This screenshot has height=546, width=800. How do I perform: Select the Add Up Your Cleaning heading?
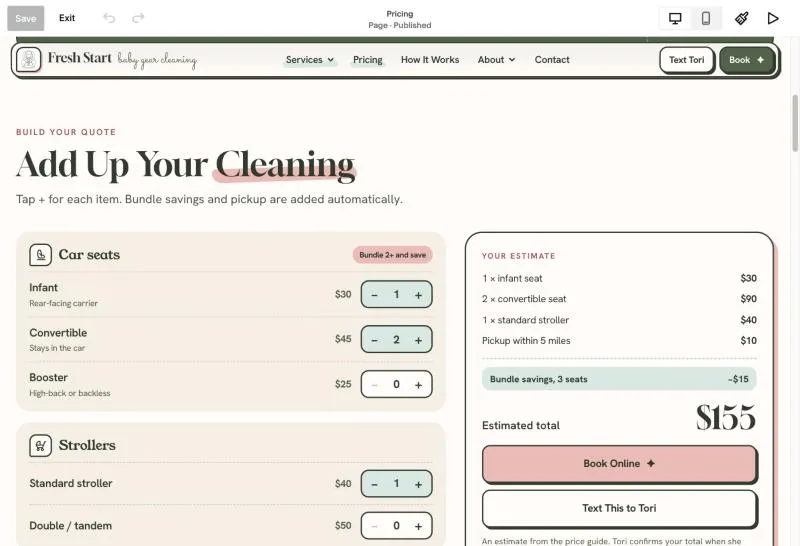[x=185, y=164]
